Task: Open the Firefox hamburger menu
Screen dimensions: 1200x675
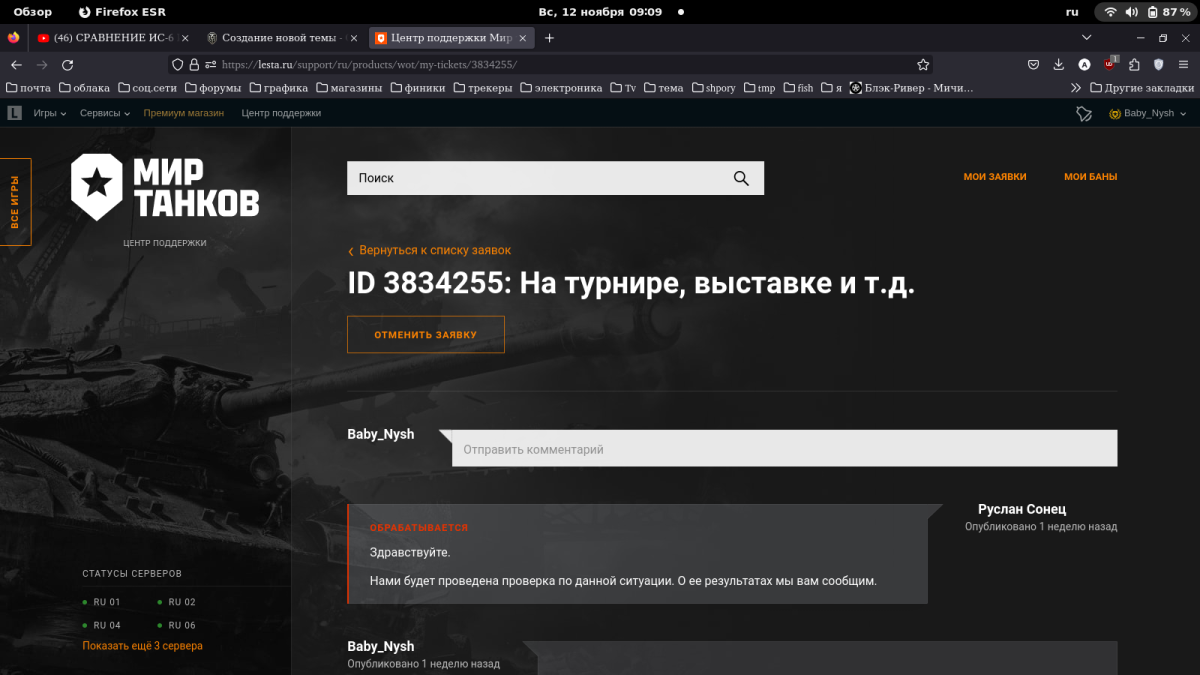Action: 1184,64
